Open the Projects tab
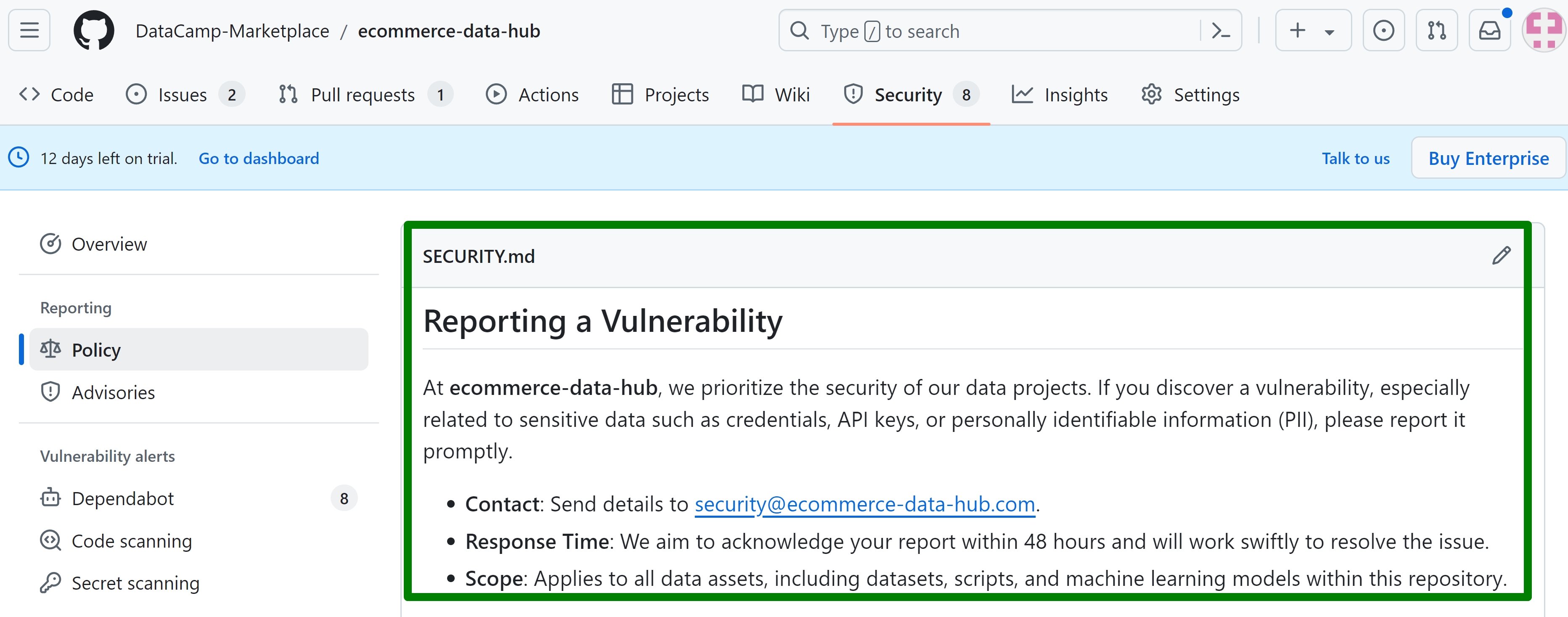This screenshot has height=617, width=1568. tap(660, 95)
